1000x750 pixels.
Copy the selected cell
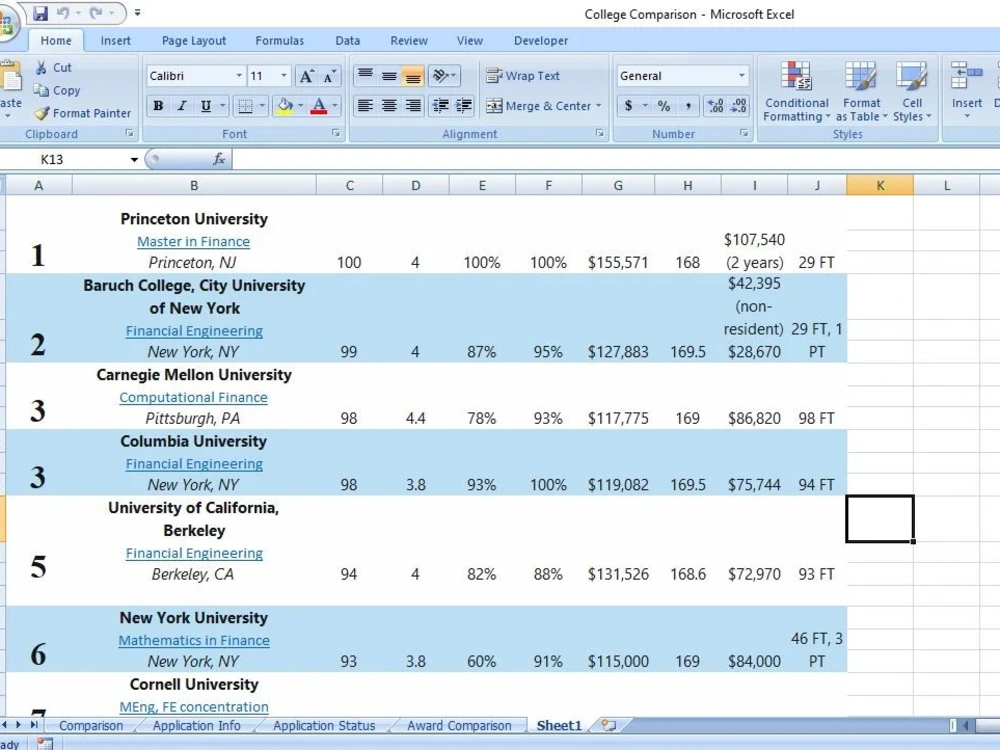click(57, 91)
